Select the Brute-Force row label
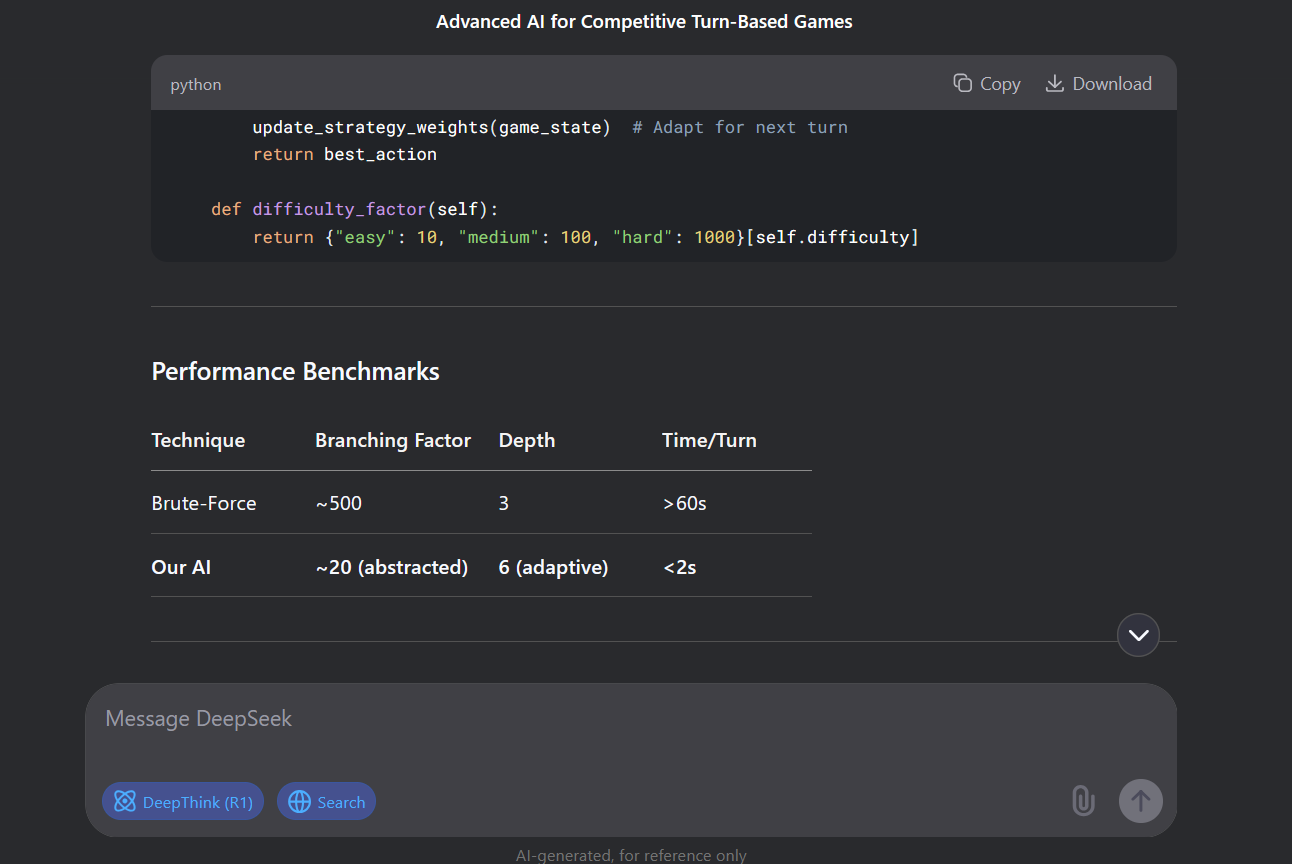Image resolution: width=1292 pixels, height=864 pixels. coord(204,504)
